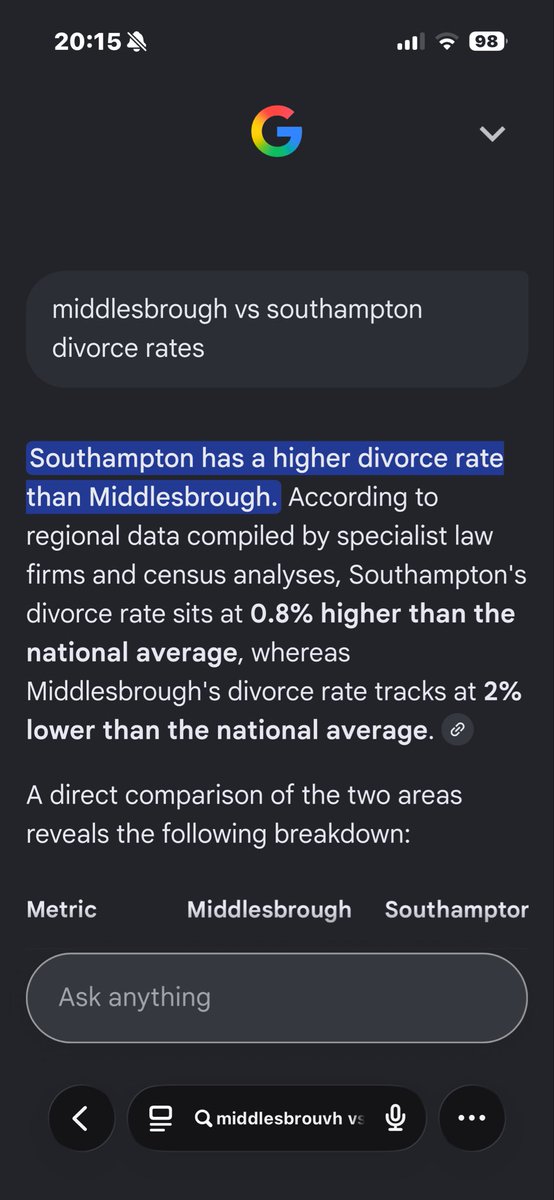Open the tabs icon in the bottom bar
This screenshot has width=554, height=1200.
(x=161, y=1118)
